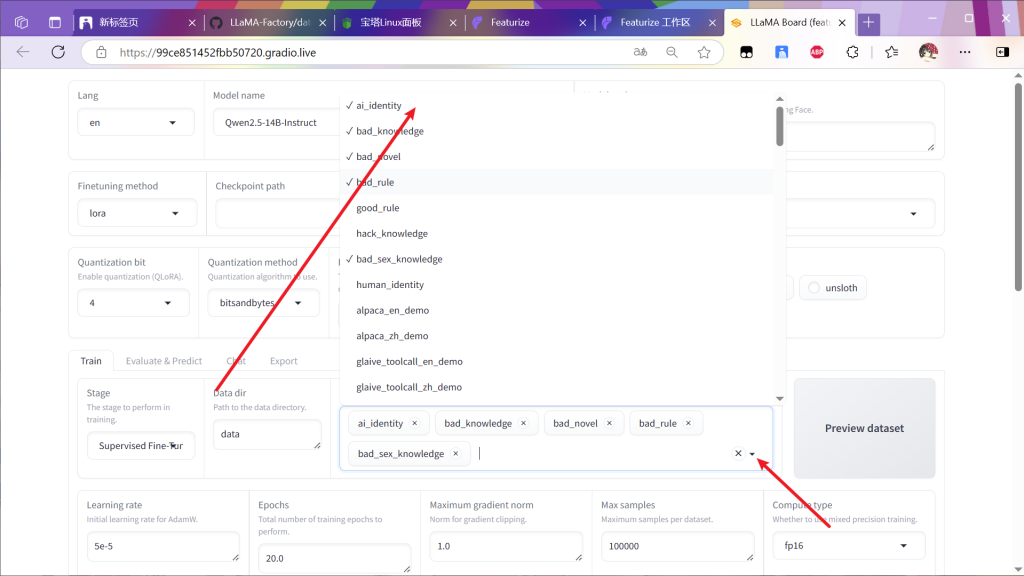Open the Model name dropdown
Viewport: 1024px width, 576px height.
click(276, 123)
